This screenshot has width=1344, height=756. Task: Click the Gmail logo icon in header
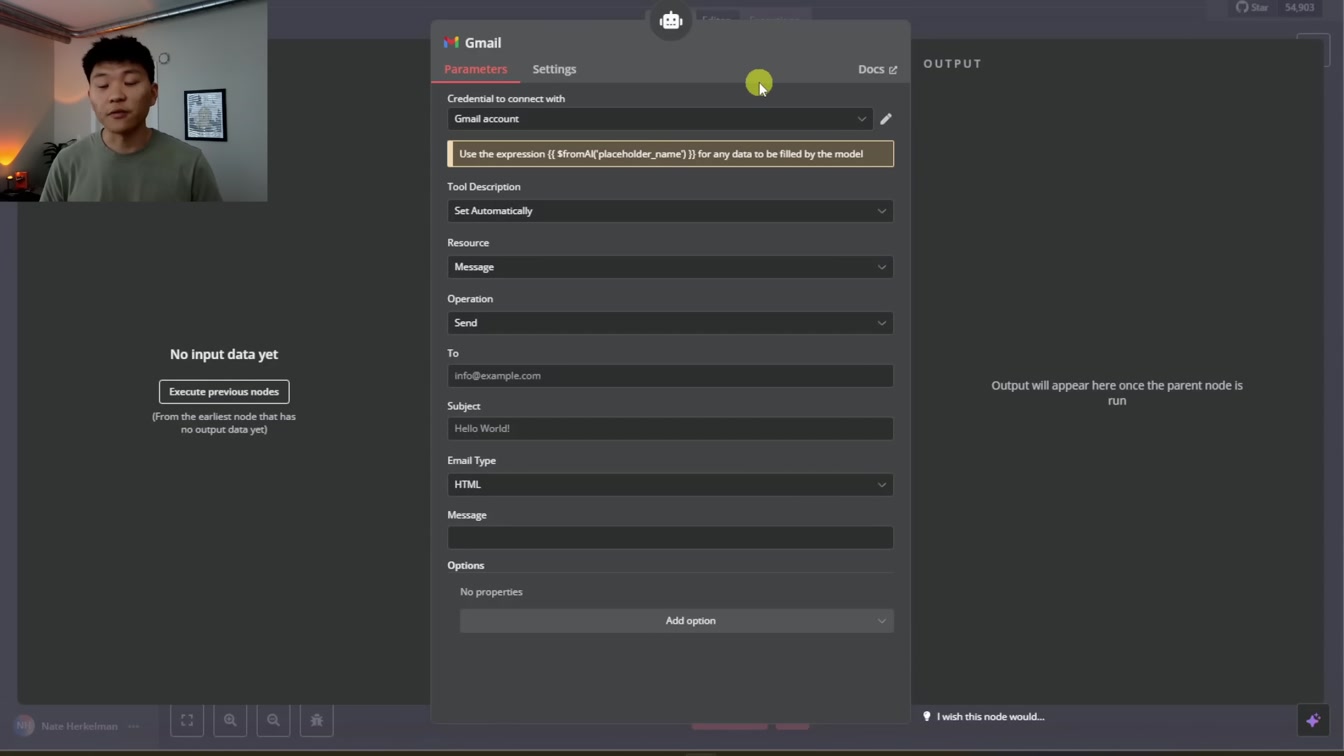(451, 42)
